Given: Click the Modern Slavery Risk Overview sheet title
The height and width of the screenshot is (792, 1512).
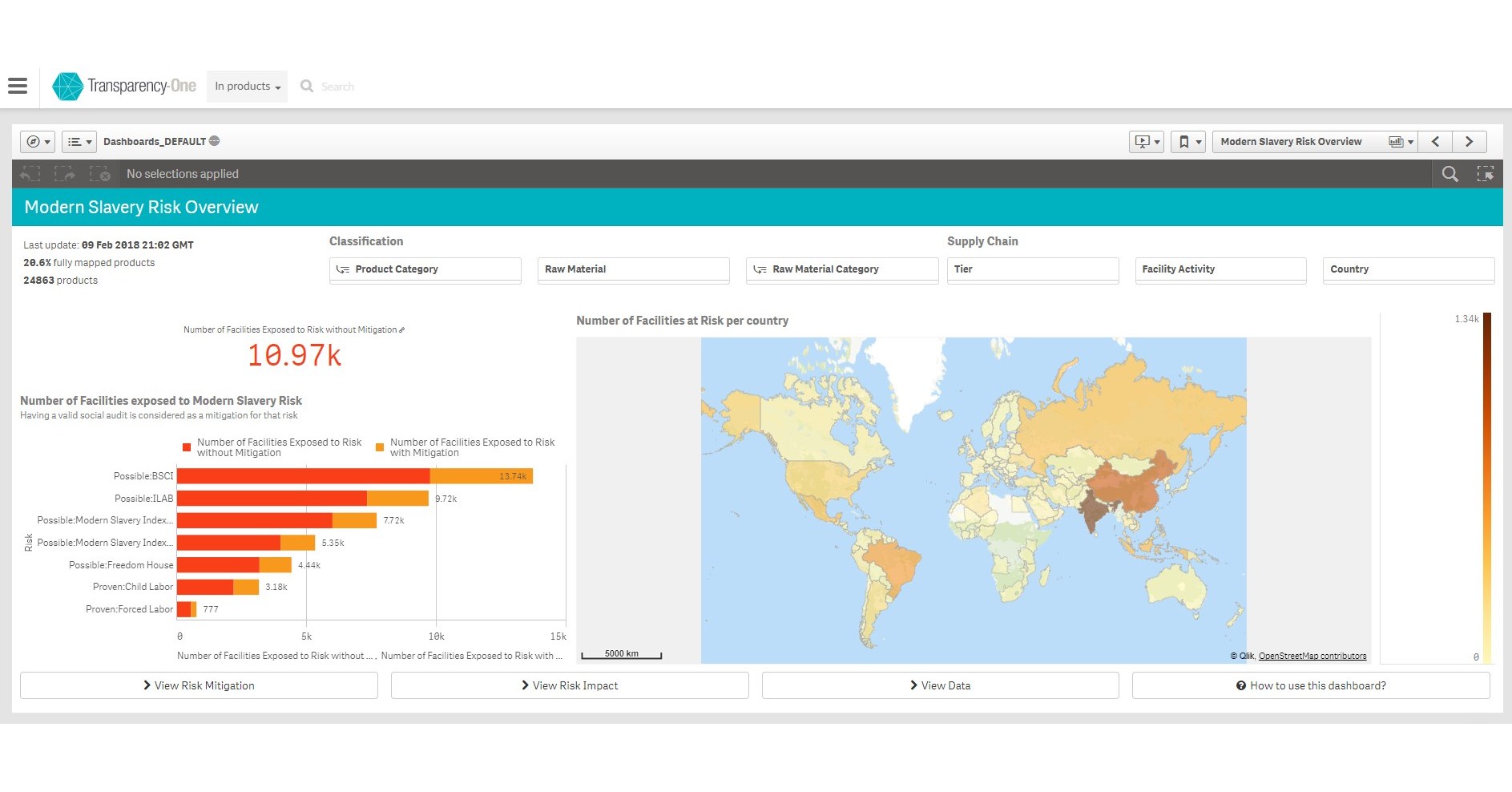Looking at the screenshot, I should click(x=141, y=207).
